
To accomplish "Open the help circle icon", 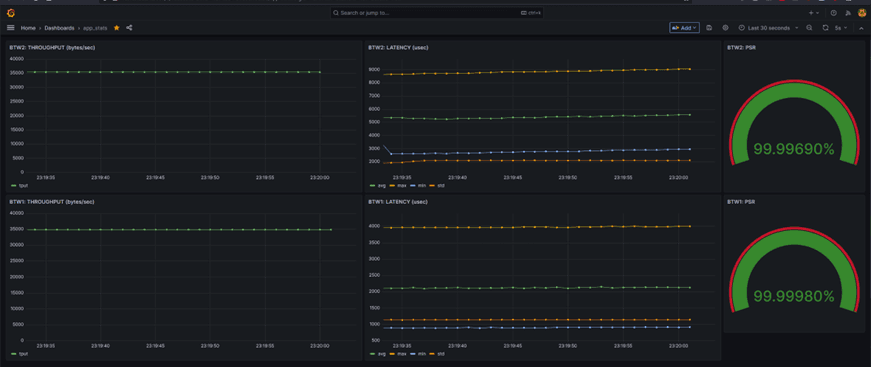I will point(834,13).
